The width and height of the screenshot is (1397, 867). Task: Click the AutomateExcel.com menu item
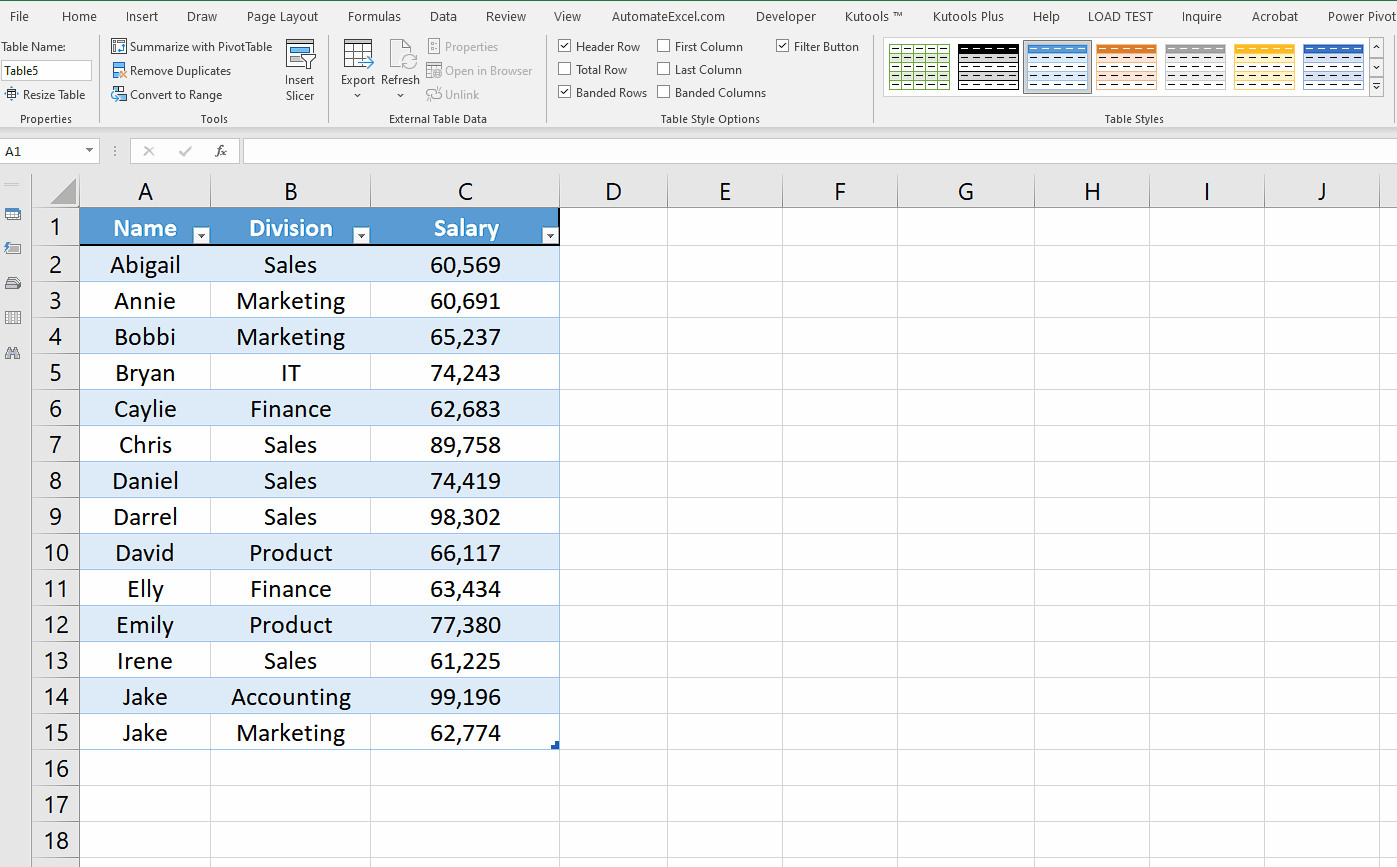pyautogui.click(x=668, y=16)
